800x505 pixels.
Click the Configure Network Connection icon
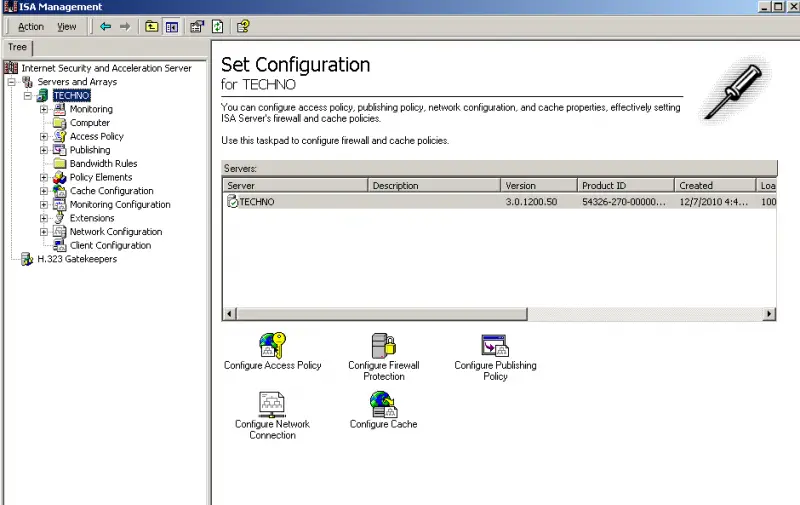272,404
